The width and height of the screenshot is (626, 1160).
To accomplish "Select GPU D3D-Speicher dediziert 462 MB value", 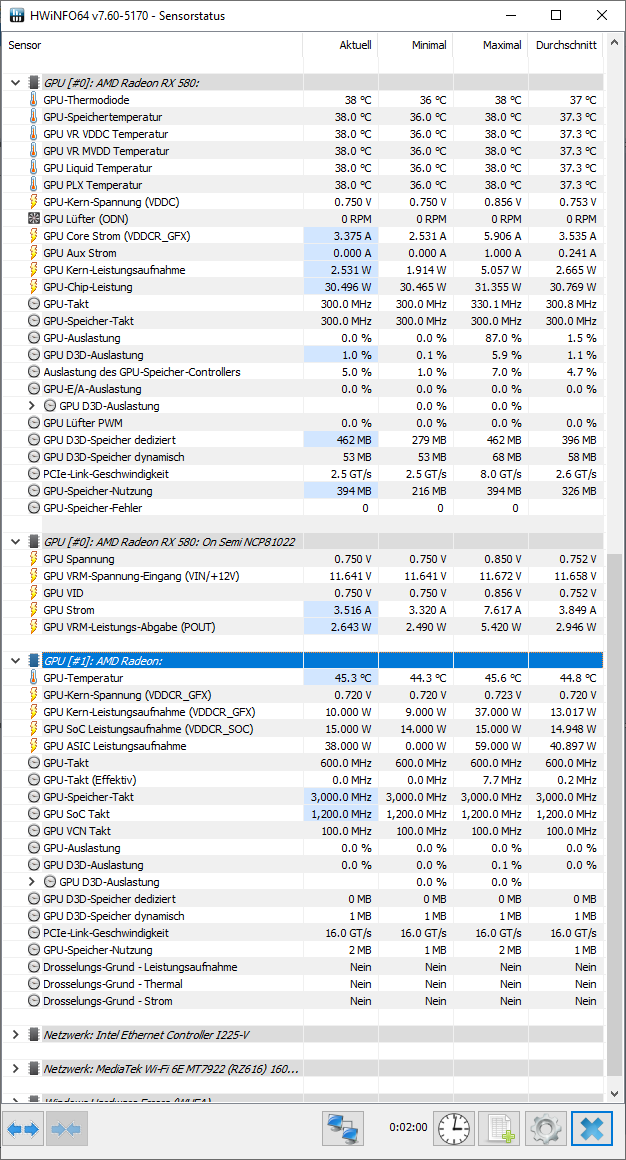I will tap(354, 440).
